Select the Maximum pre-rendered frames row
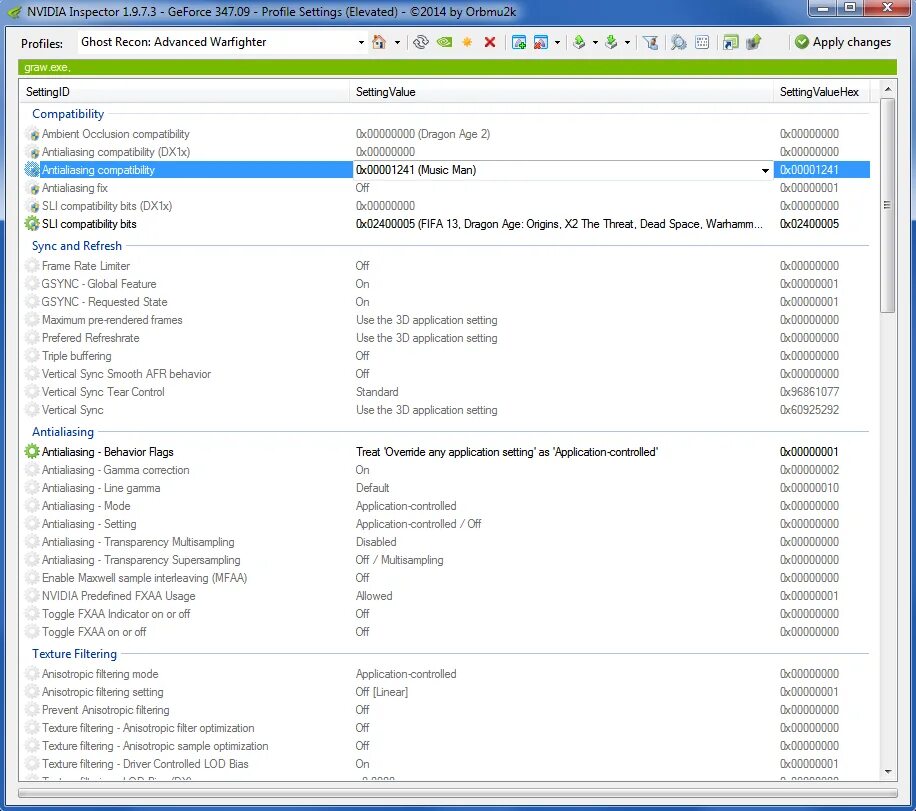Viewport: 916px width, 811px height. click(447, 320)
